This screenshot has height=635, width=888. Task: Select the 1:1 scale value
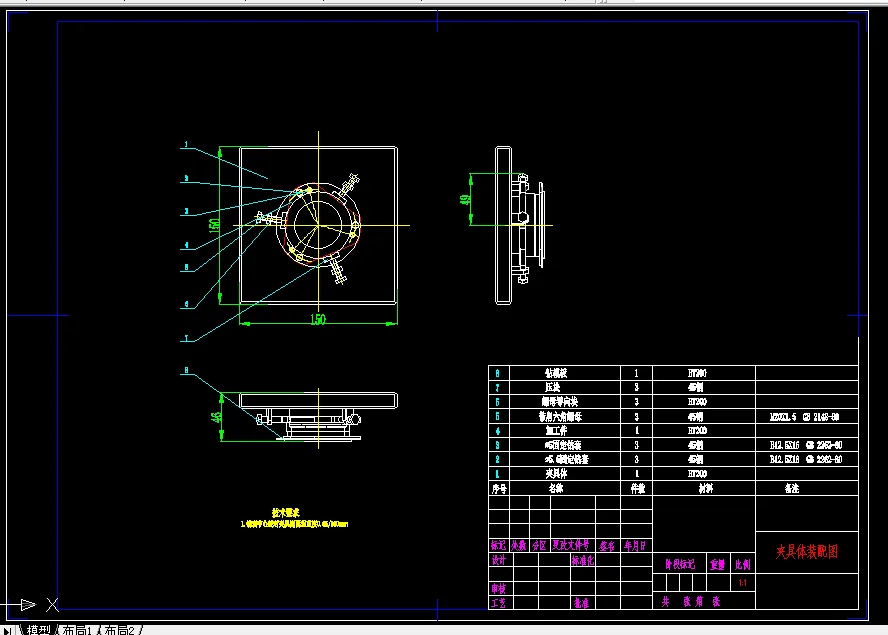pyautogui.click(x=742, y=583)
